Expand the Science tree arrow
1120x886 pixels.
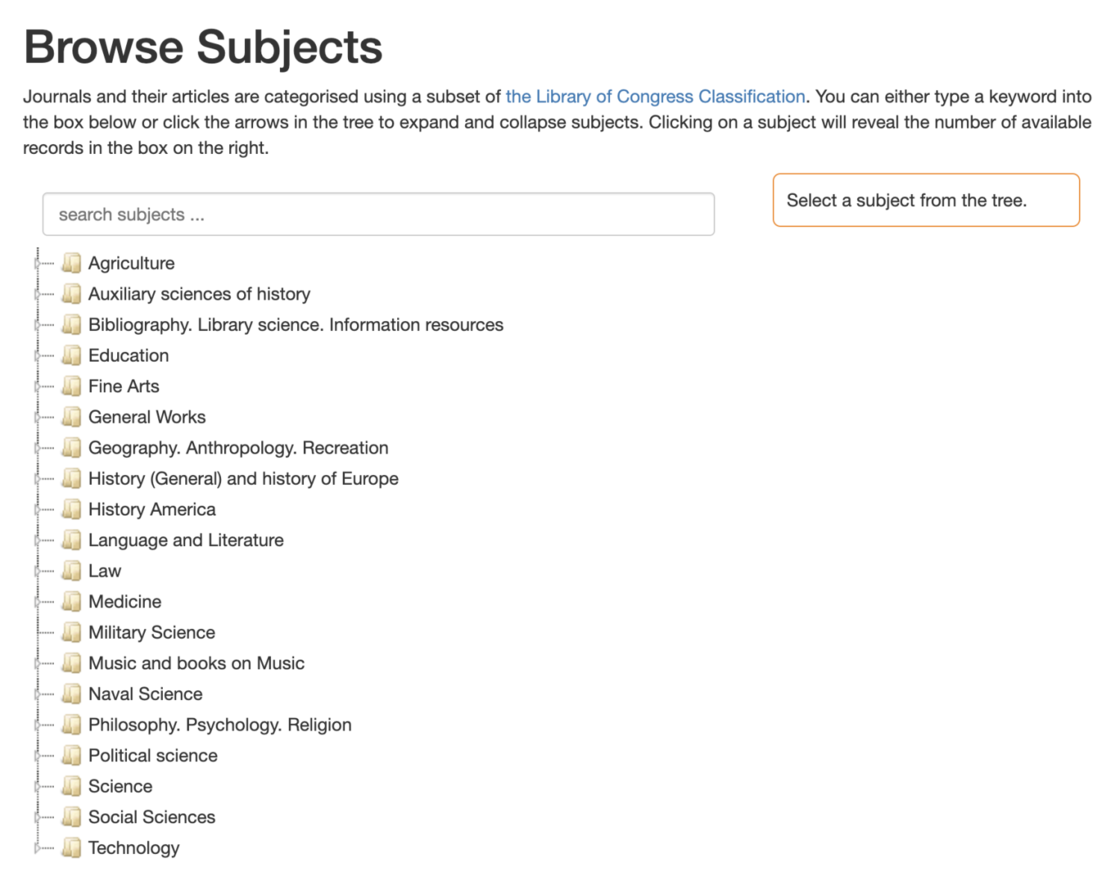(x=37, y=785)
